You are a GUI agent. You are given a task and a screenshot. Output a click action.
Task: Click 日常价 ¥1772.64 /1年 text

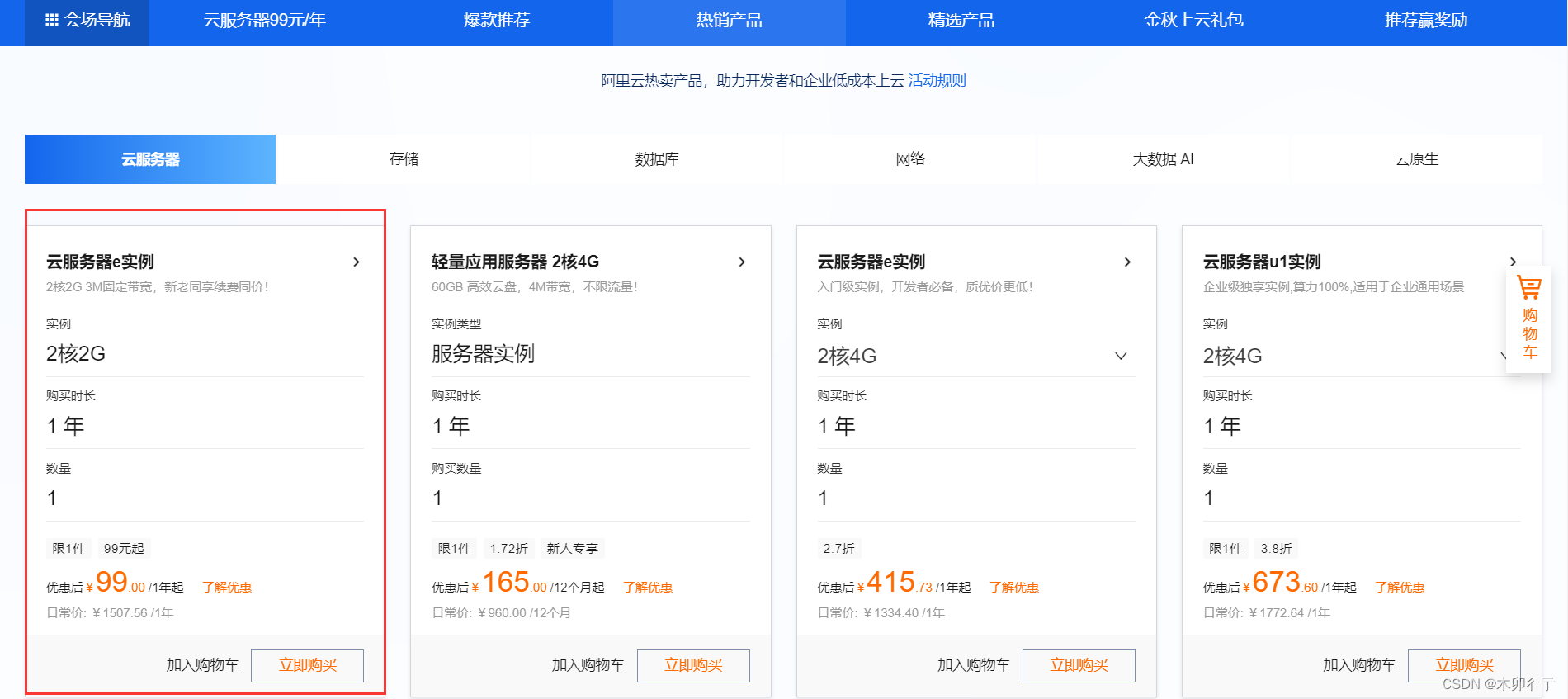click(1267, 613)
